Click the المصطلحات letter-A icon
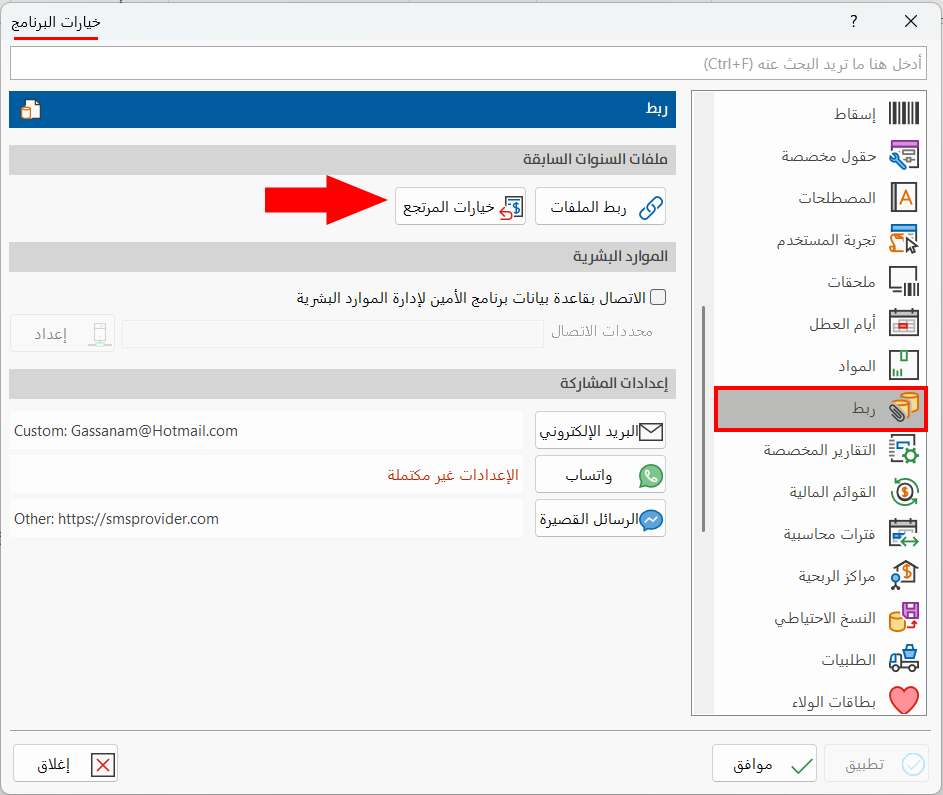943x795 pixels. click(x=905, y=197)
